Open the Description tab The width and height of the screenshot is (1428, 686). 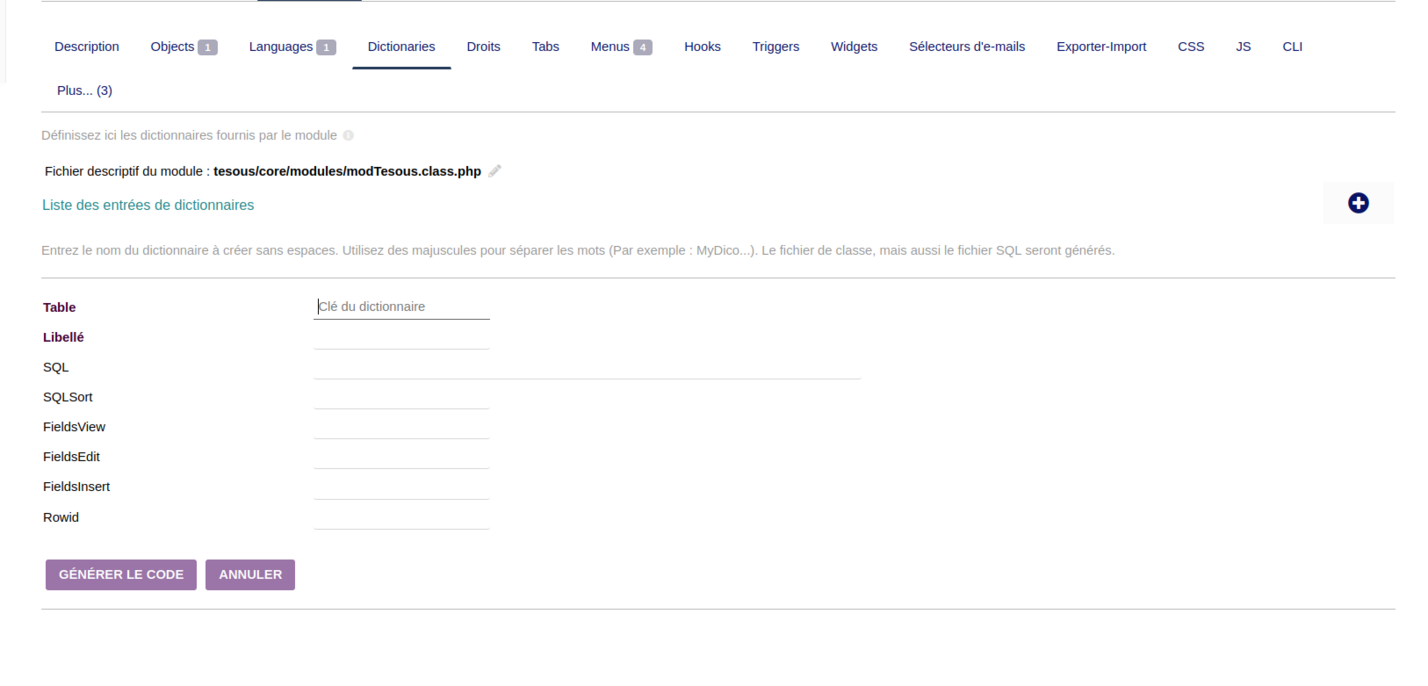(x=86, y=46)
